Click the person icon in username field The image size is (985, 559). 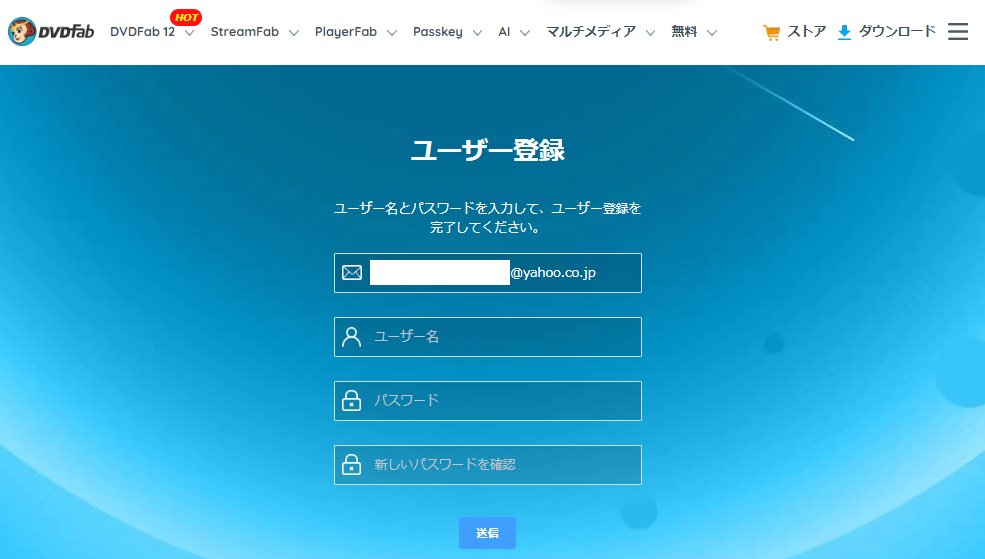coord(351,337)
